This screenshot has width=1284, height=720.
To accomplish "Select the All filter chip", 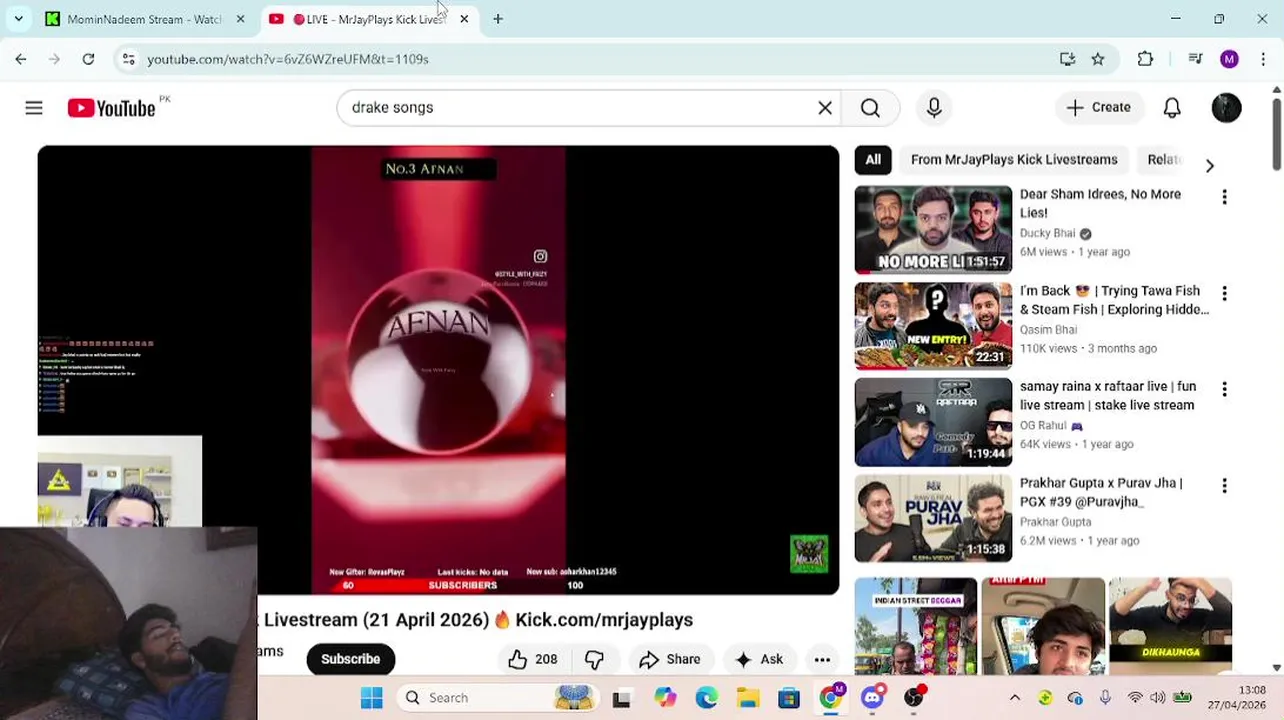I will (873, 160).
